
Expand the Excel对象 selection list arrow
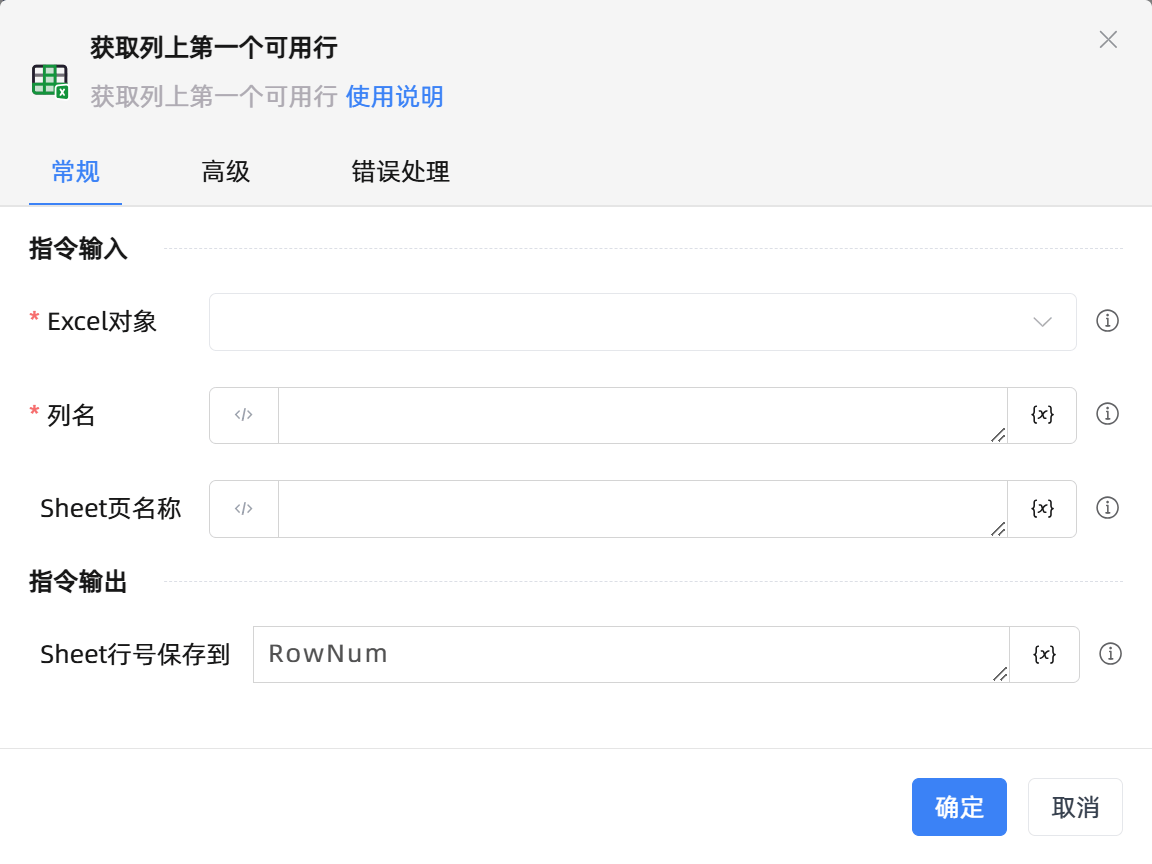pyautogui.click(x=1042, y=321)
